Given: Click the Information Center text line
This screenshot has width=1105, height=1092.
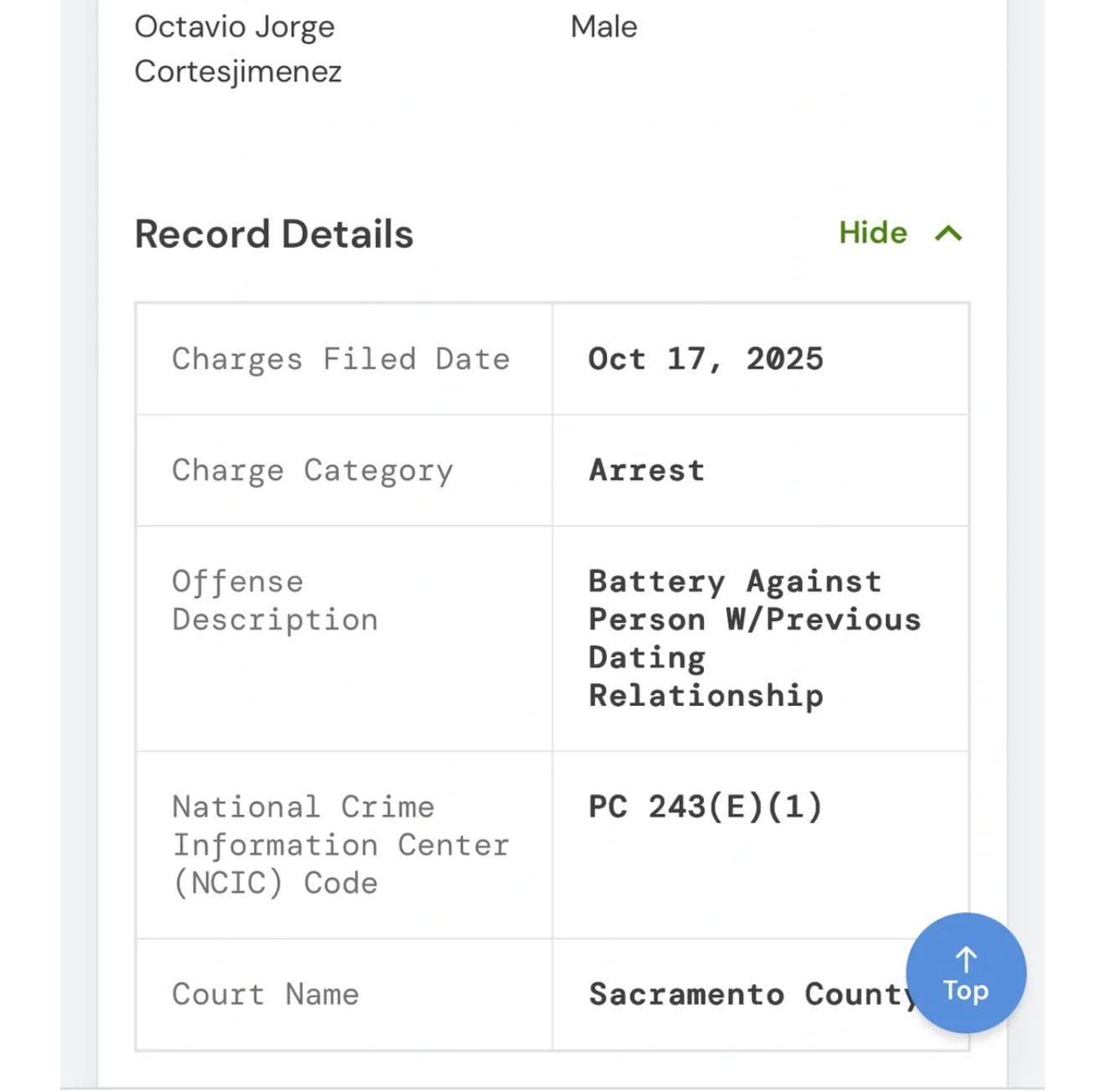Looking at the screenshot, I should (341, 845).
